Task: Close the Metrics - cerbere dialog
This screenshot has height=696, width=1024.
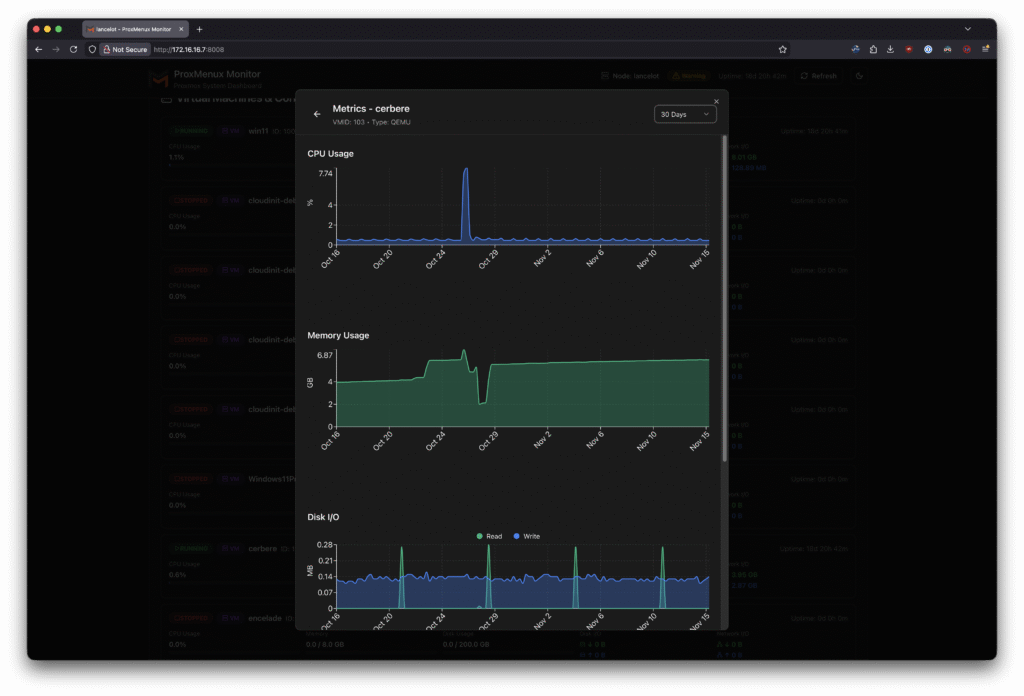Action: [x=716, y=101]
